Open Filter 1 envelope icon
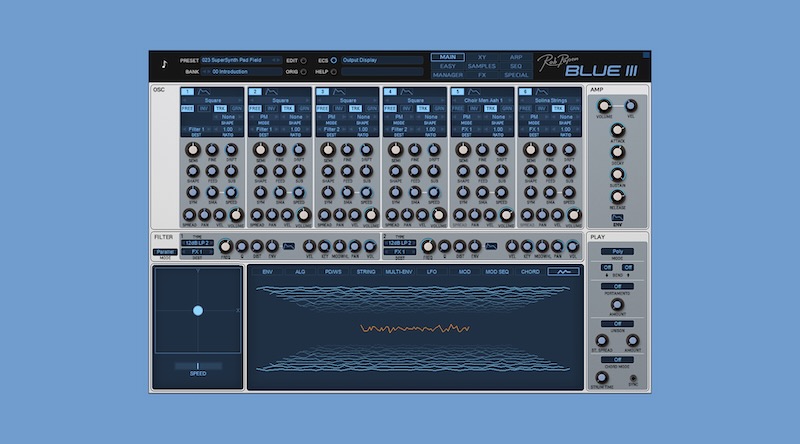 coord(289,246)
